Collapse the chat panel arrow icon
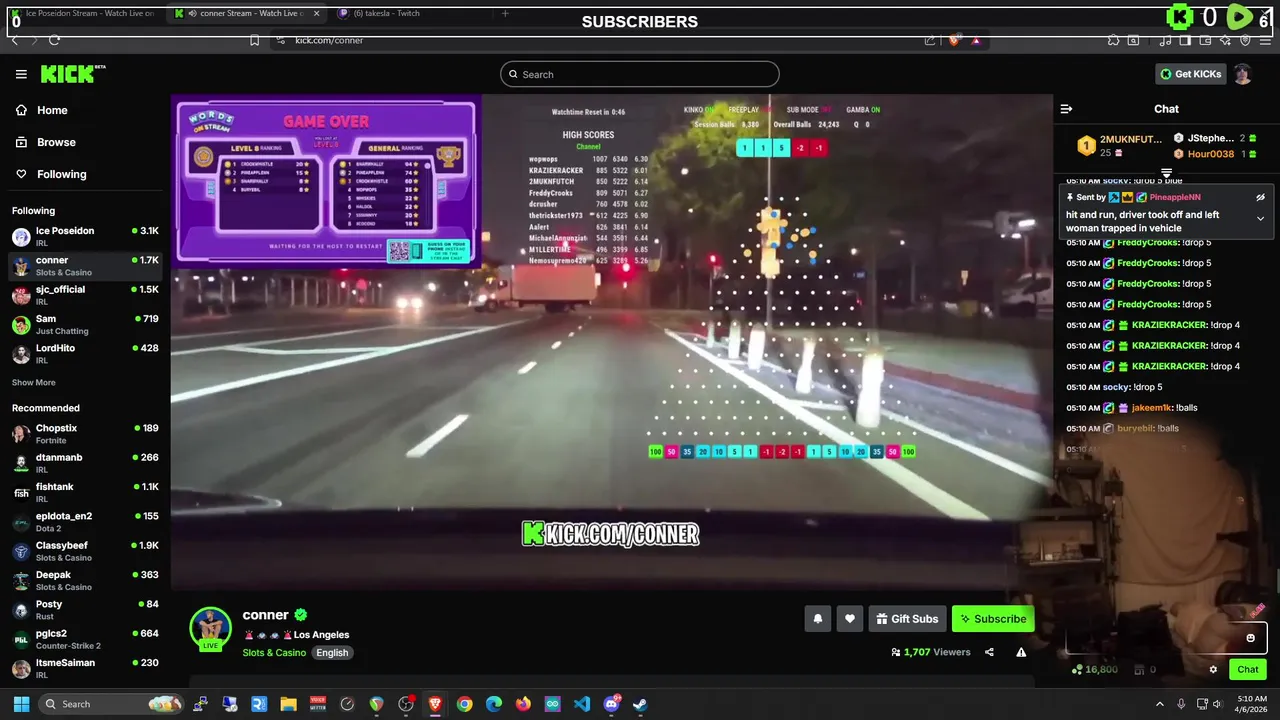Image resolution: width=1280 pixels, height=720 pixels. tap(1066, 109)
